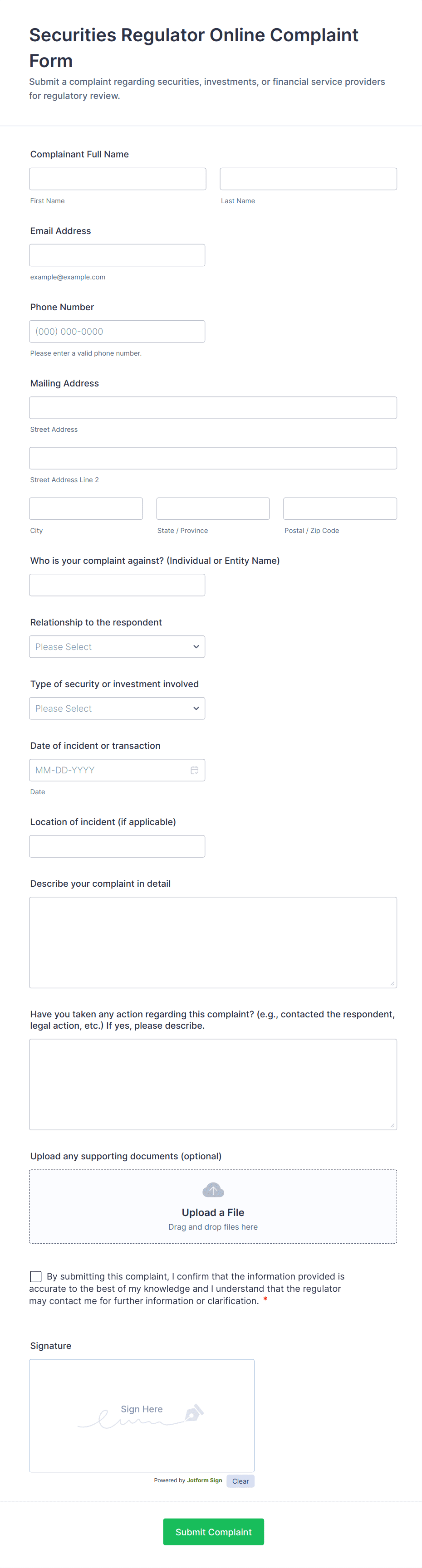Click the calendar icon in date field
The image size is (422, 1568).
pyautogui.click(x=194, y=770)
